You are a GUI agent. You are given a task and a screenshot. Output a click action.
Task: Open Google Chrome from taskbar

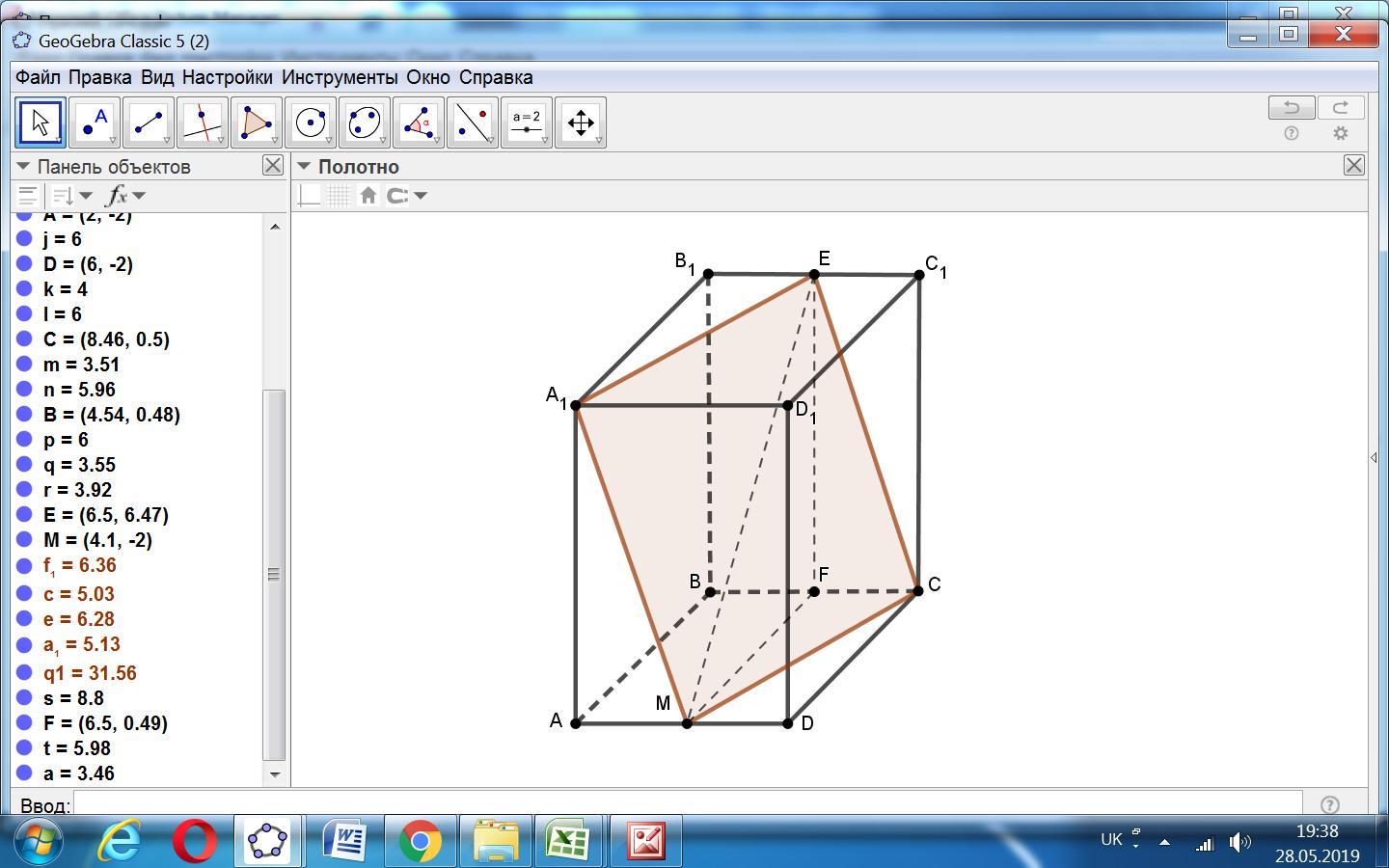coord(420,842)
